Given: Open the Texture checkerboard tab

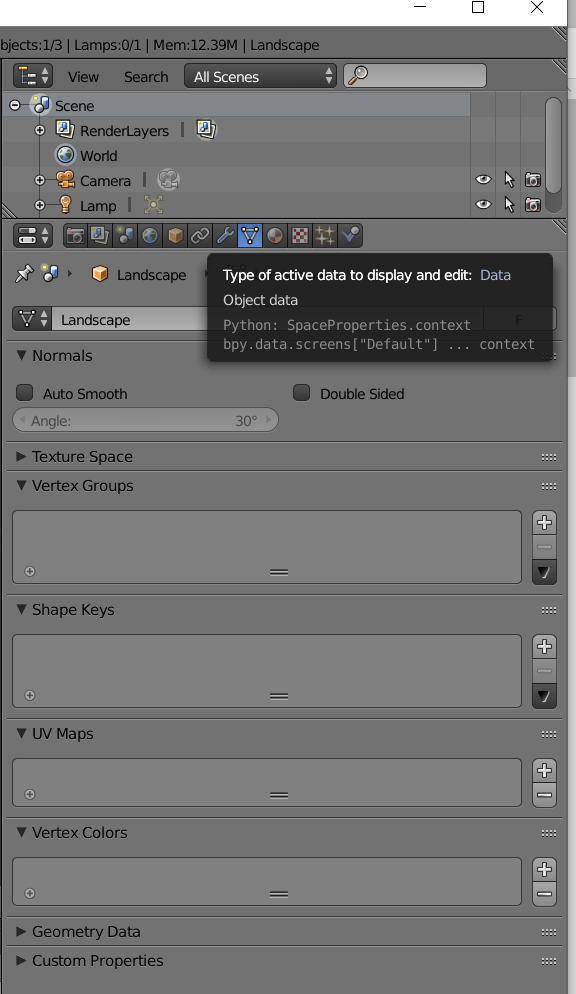Looking at the screenshot, I should click(x=300, y=236).
